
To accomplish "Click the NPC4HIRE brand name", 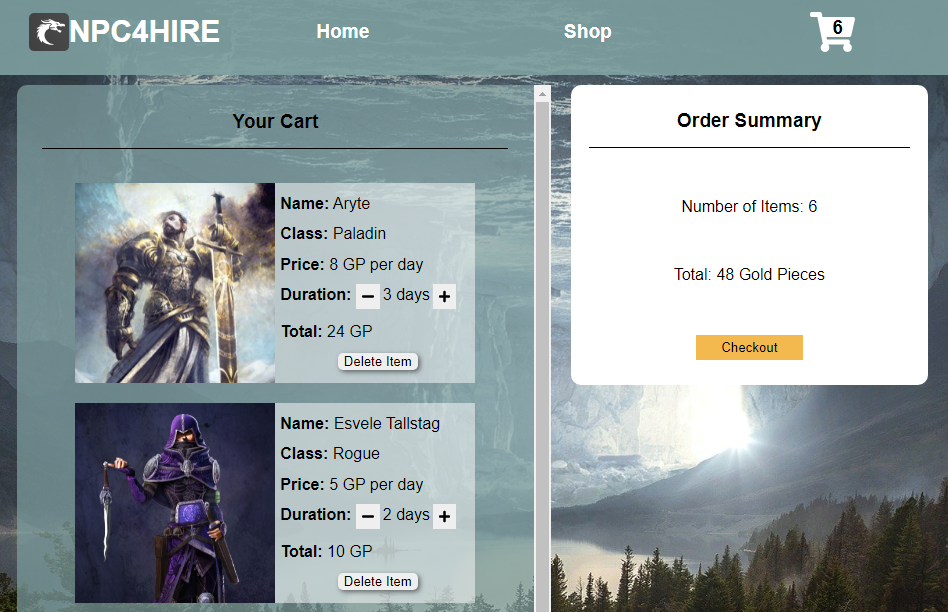I will pyautogui.click(x=145, y=32).
